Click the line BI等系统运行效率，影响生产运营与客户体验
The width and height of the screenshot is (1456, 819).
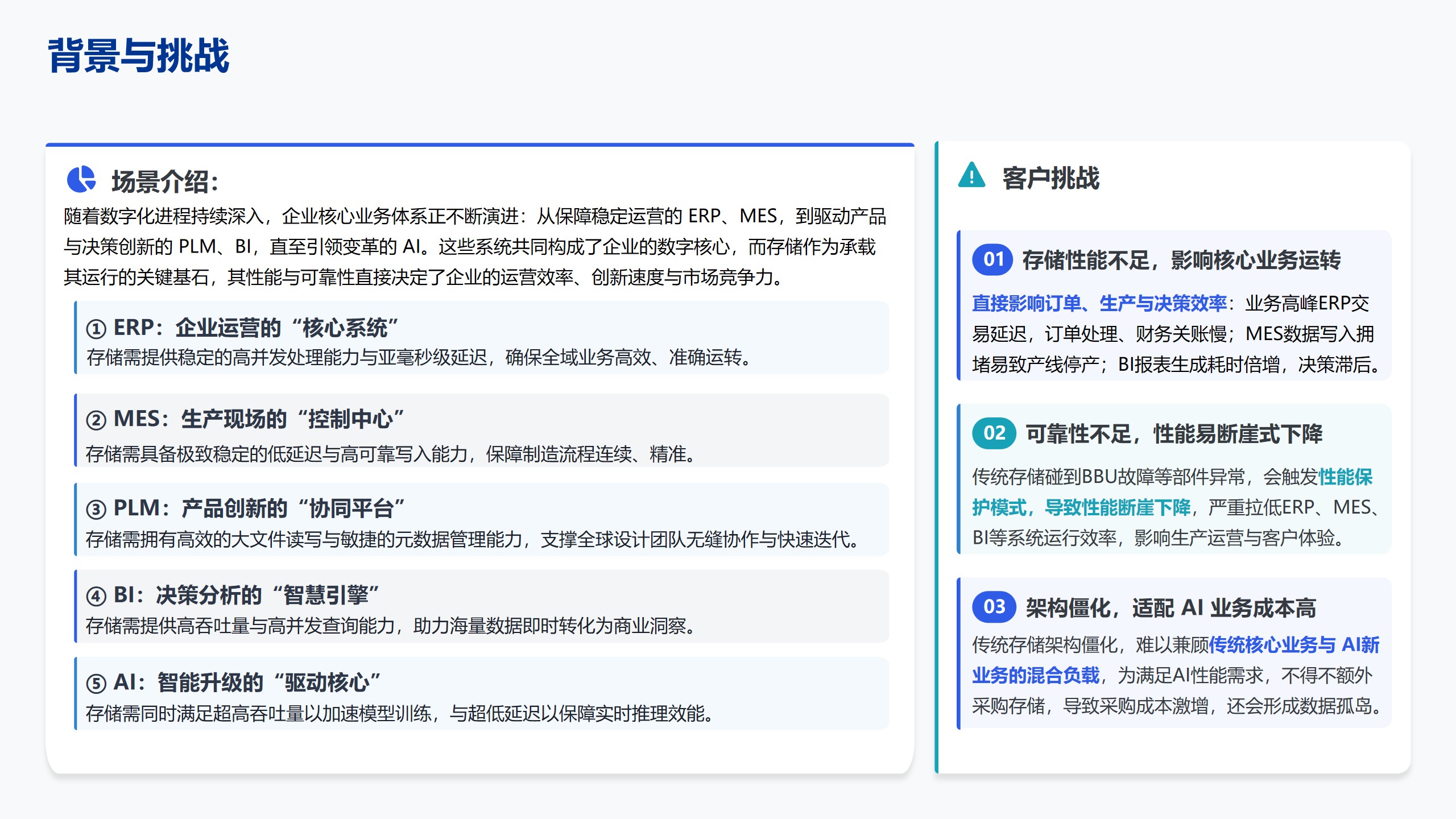[x=1160, y=537]
